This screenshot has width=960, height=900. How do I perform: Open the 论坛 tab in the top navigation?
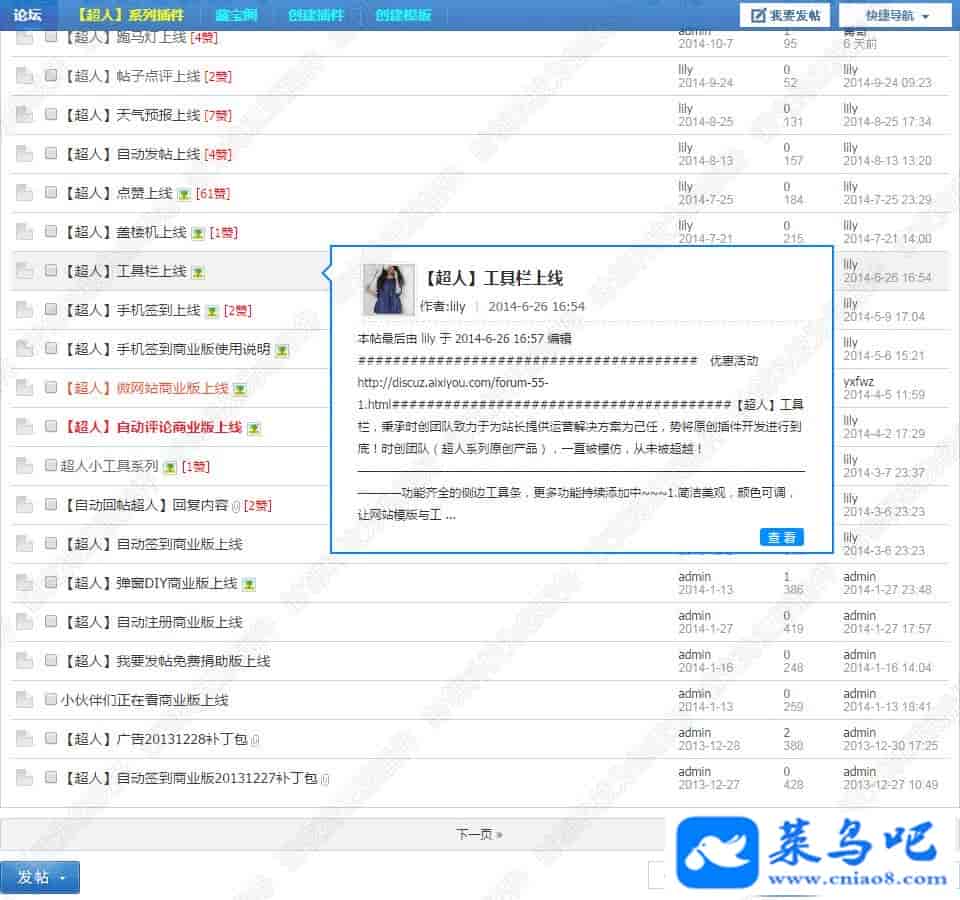click(x=28, y=16)
